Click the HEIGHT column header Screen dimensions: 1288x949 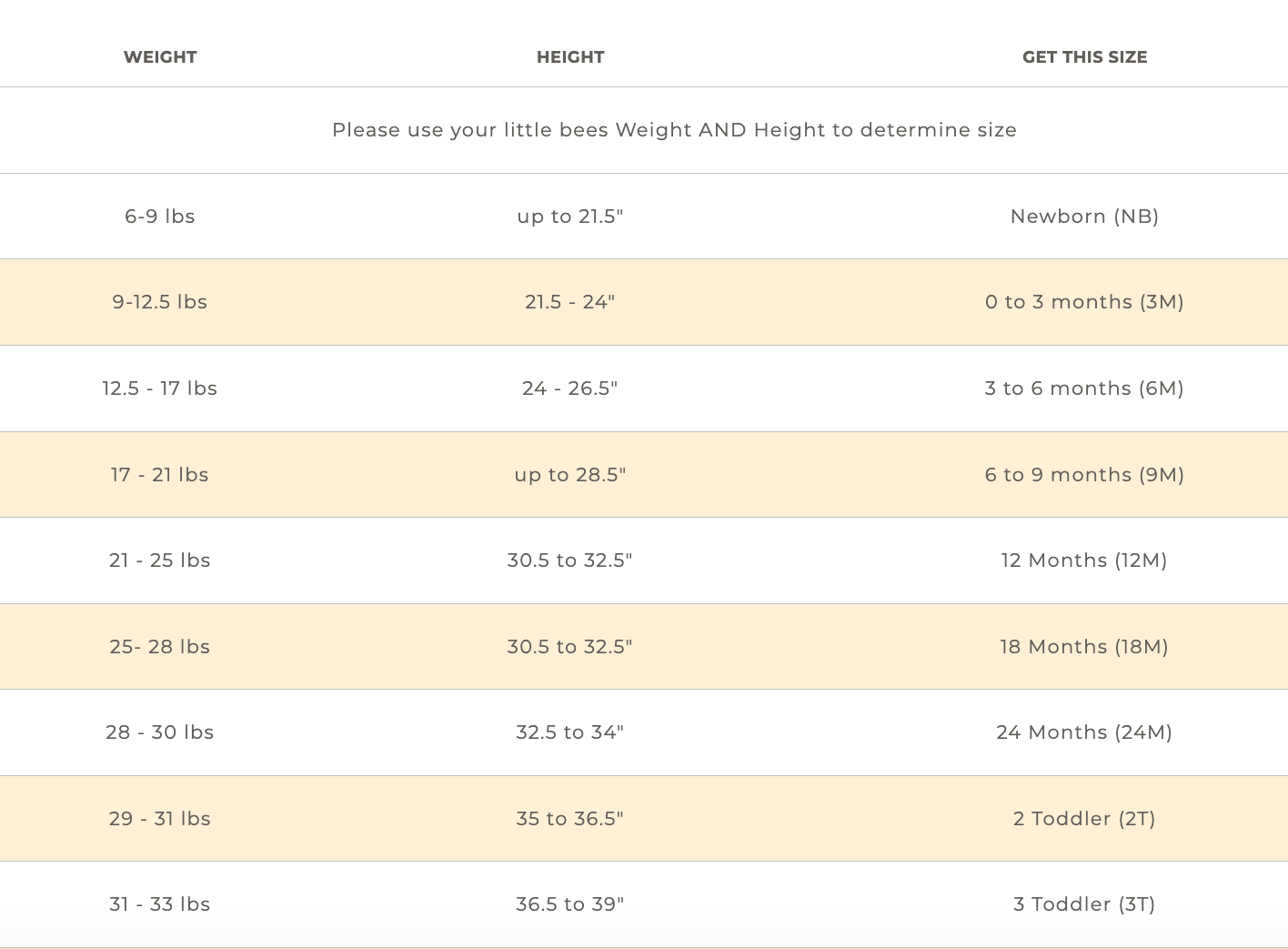click(x=570, y=57)
